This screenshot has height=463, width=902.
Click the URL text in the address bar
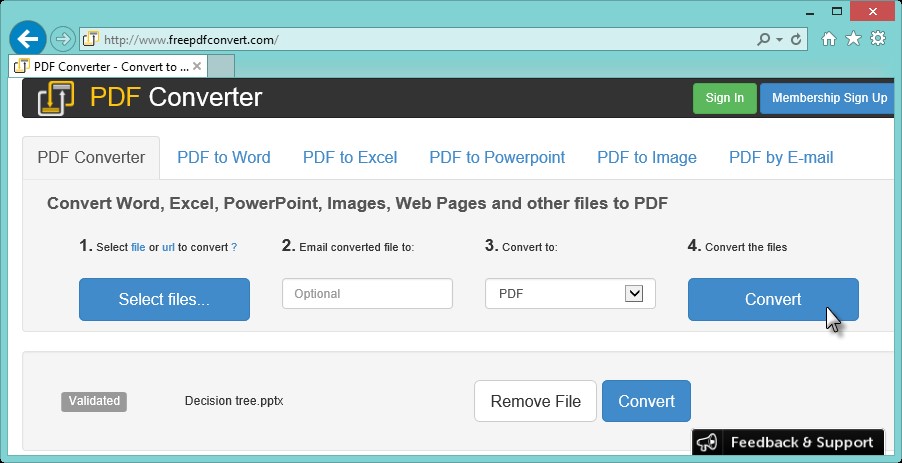[191, 40]
